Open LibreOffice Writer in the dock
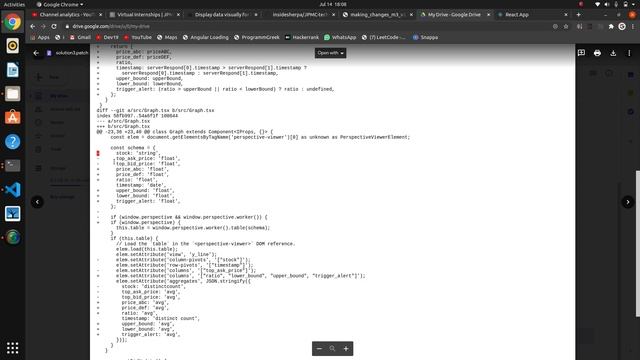 point(12,70)
